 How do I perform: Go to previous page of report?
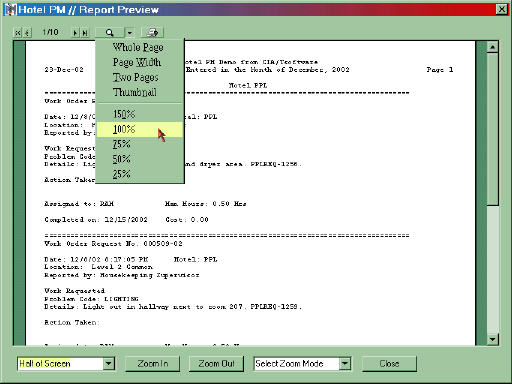[x=27, y=33]
